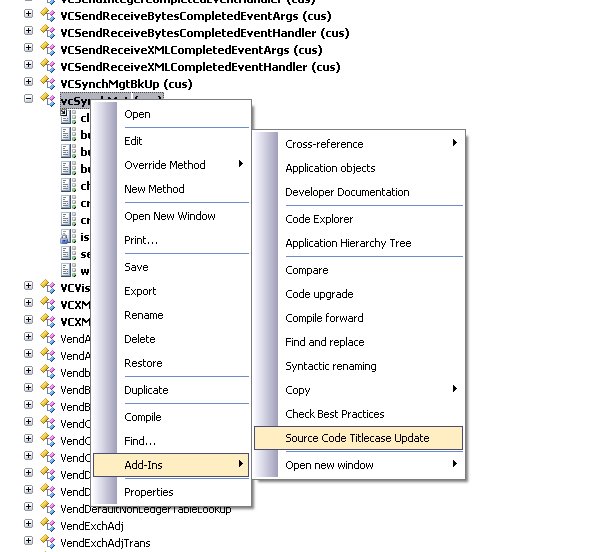Select Code upgrade item
590x552 pixels.
point(359,294)
